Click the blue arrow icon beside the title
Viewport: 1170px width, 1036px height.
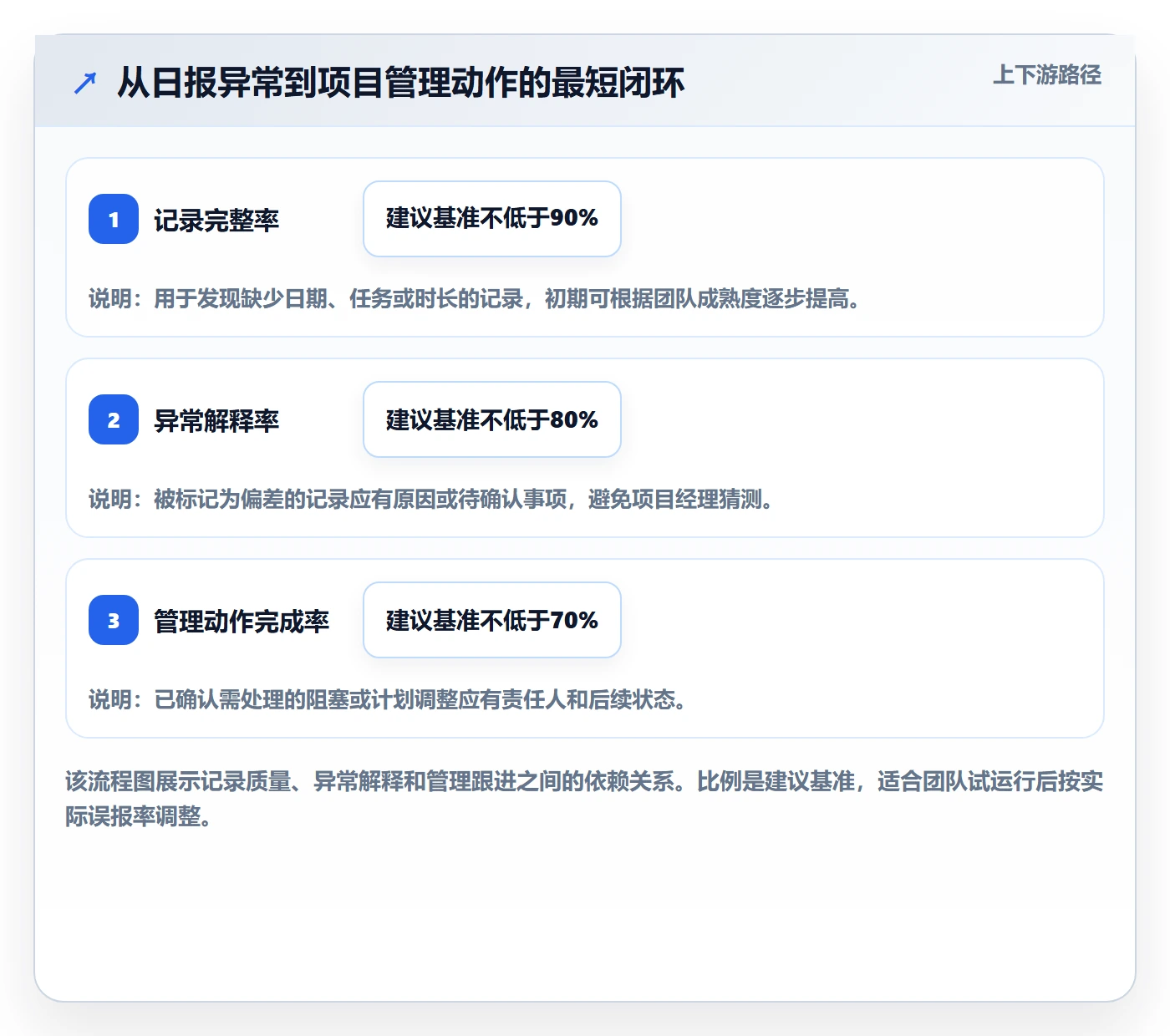[85, 83]
